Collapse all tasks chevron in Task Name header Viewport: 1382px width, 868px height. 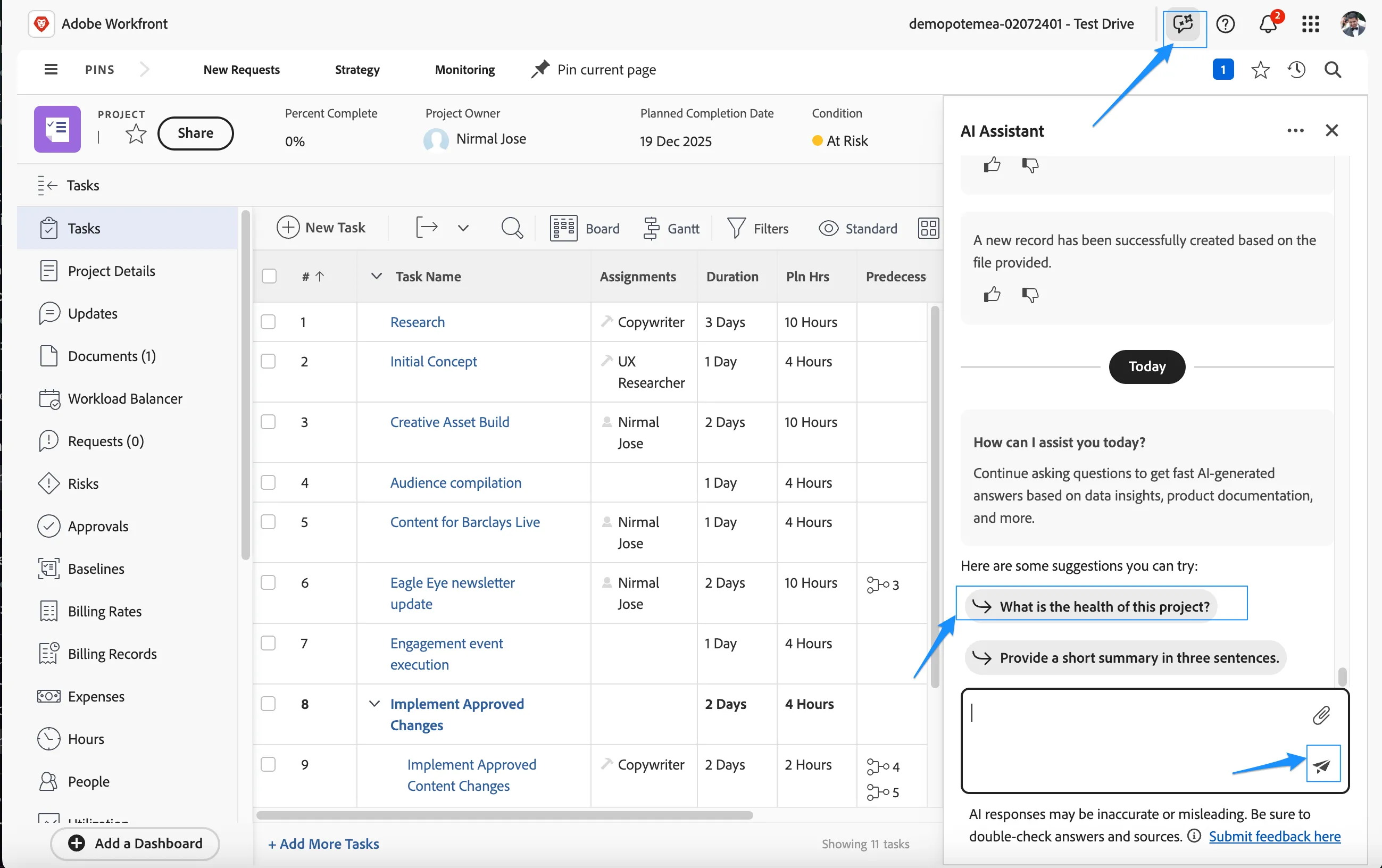pyautogui.click(x=377, y=276)
